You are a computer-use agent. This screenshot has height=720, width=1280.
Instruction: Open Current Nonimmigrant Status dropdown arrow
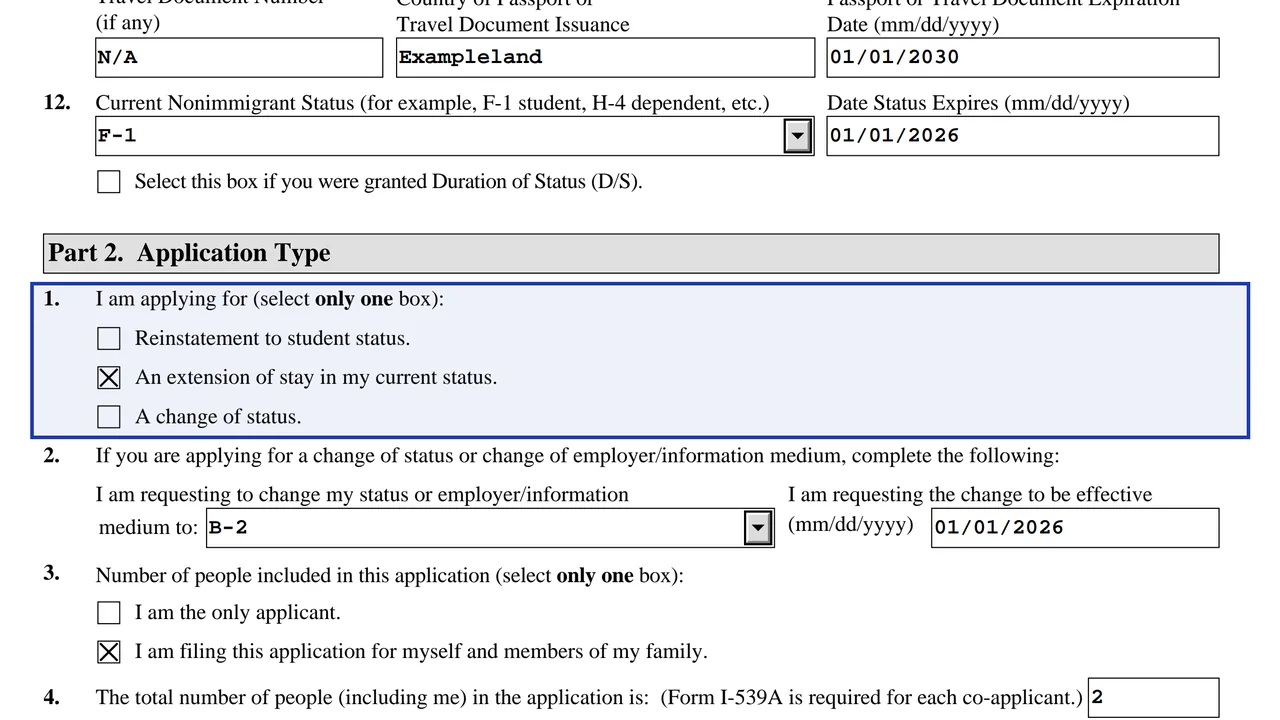(x=797, y=136)
